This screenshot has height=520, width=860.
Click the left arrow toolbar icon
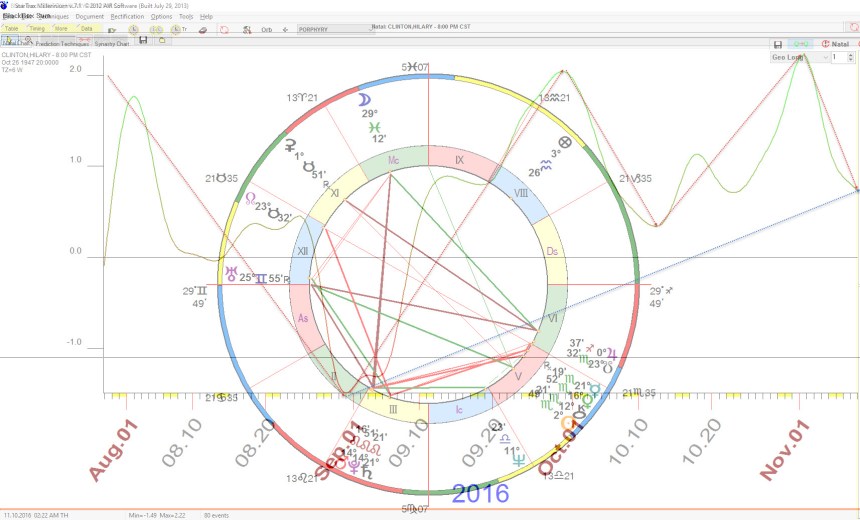point(285,30)
